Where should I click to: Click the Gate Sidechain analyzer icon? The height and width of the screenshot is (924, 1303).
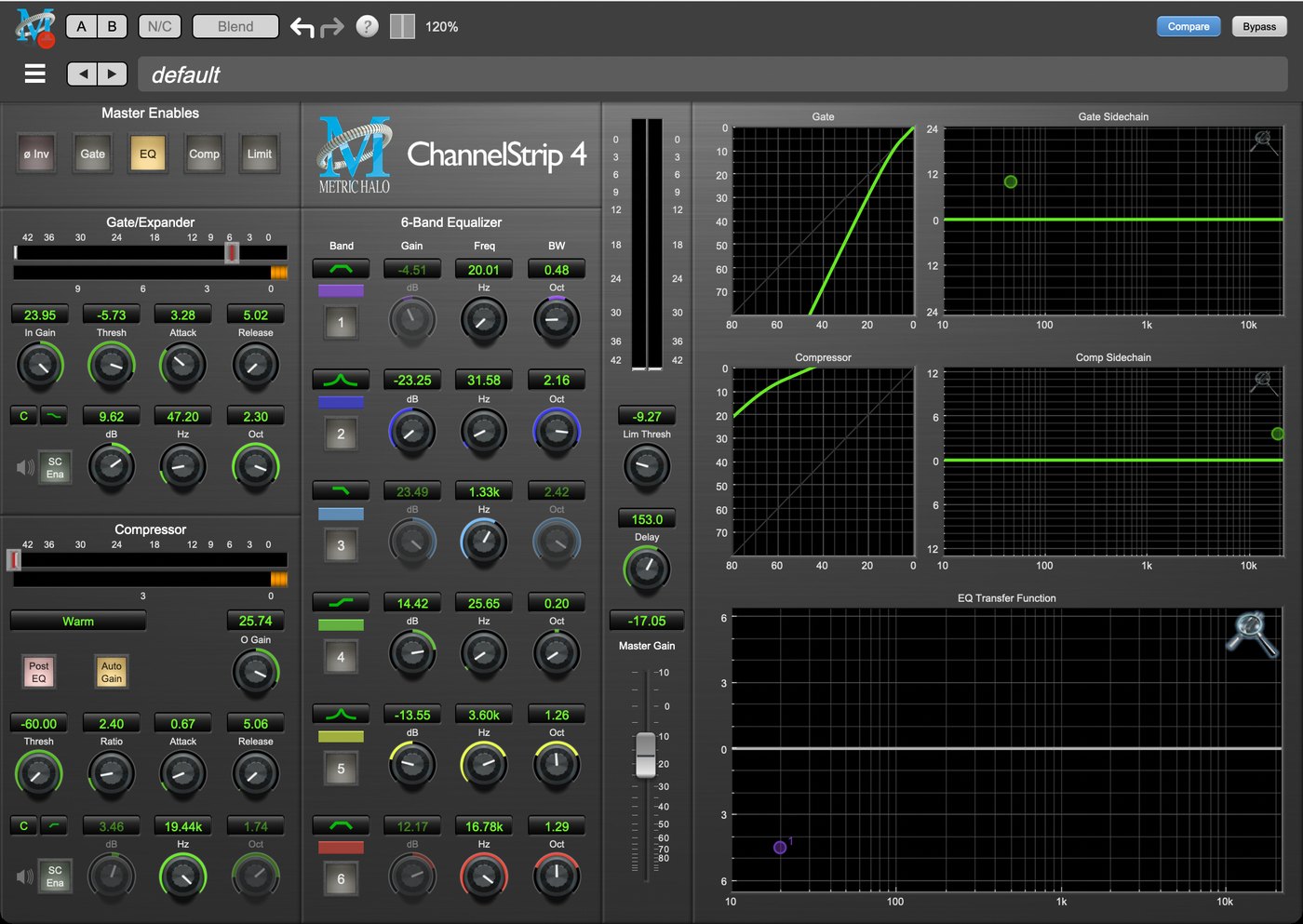(1263, 141)
